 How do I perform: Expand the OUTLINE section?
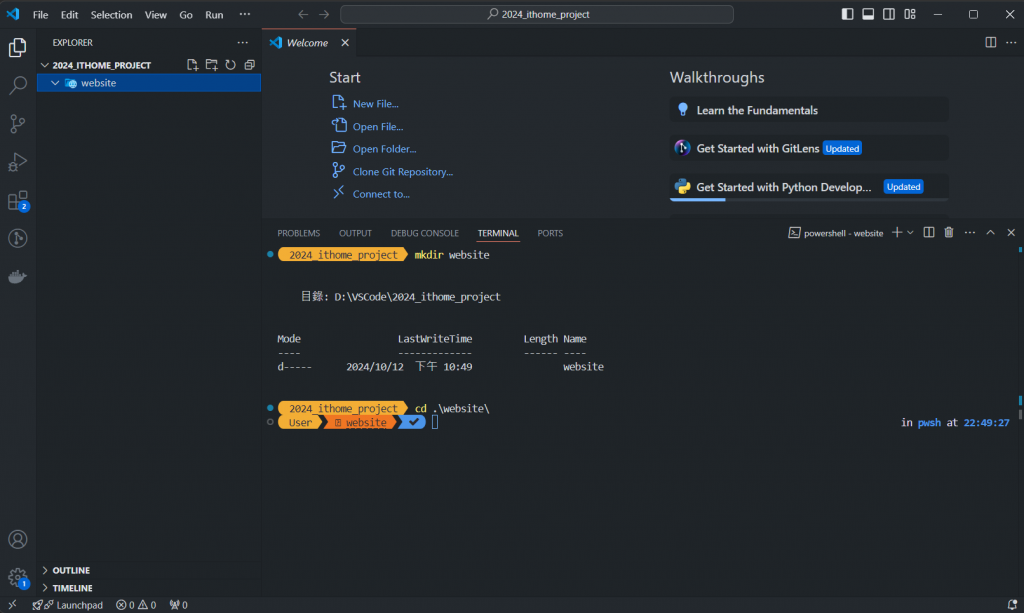45,571
